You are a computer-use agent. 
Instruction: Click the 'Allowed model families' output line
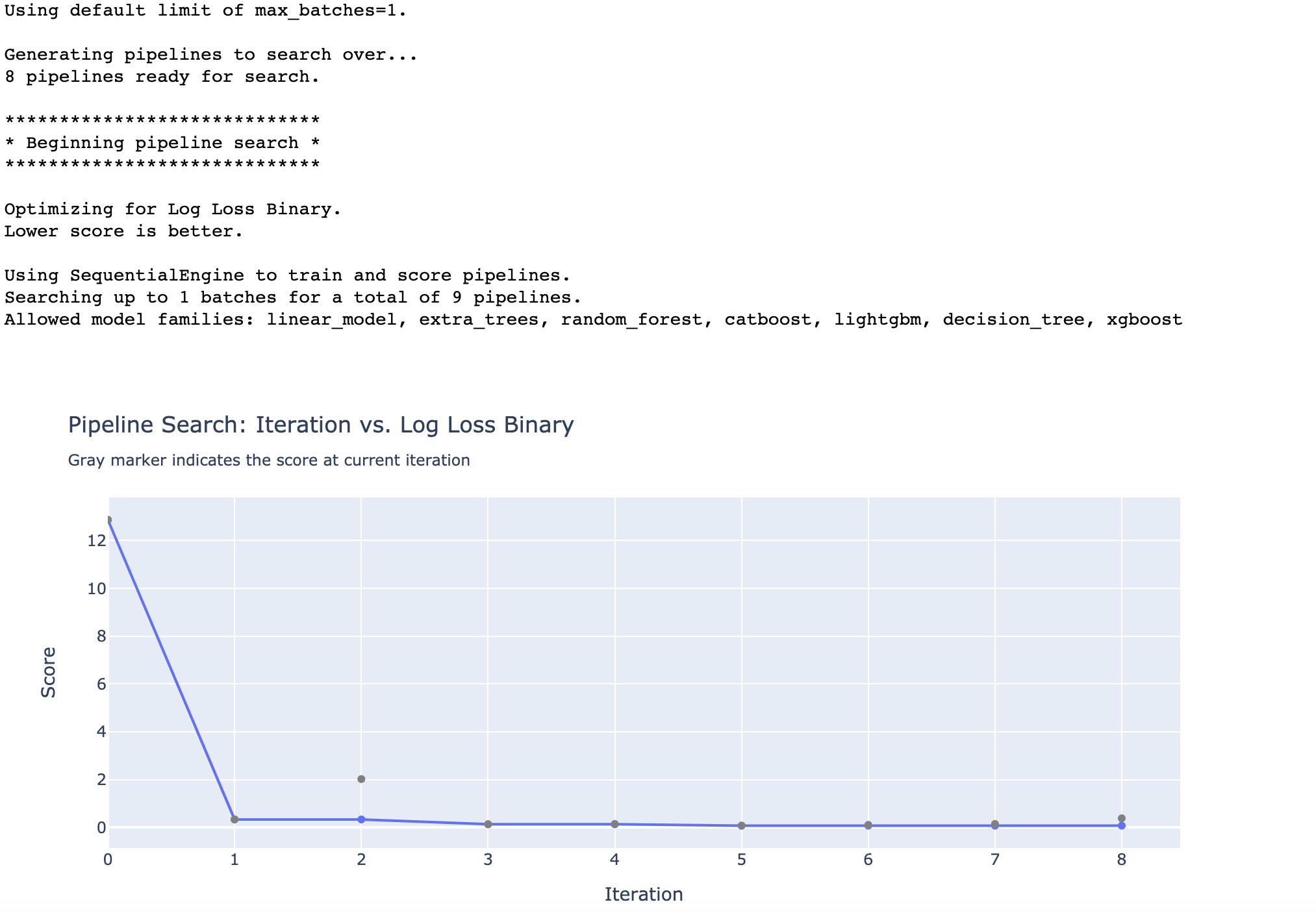click(592, 319)
